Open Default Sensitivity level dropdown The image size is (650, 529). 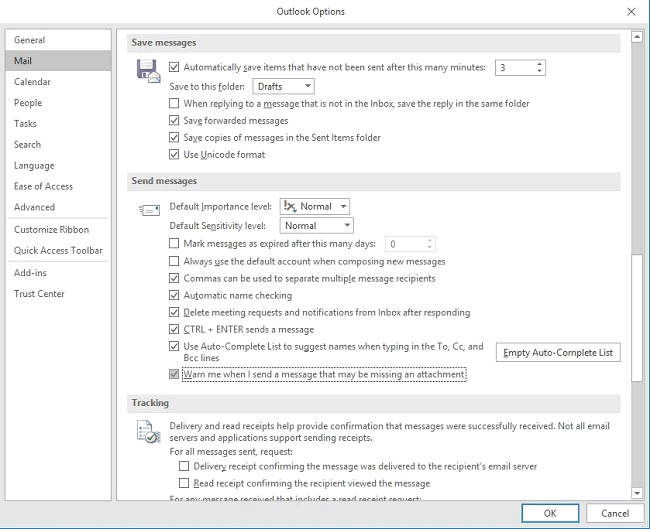pos(316,226)
